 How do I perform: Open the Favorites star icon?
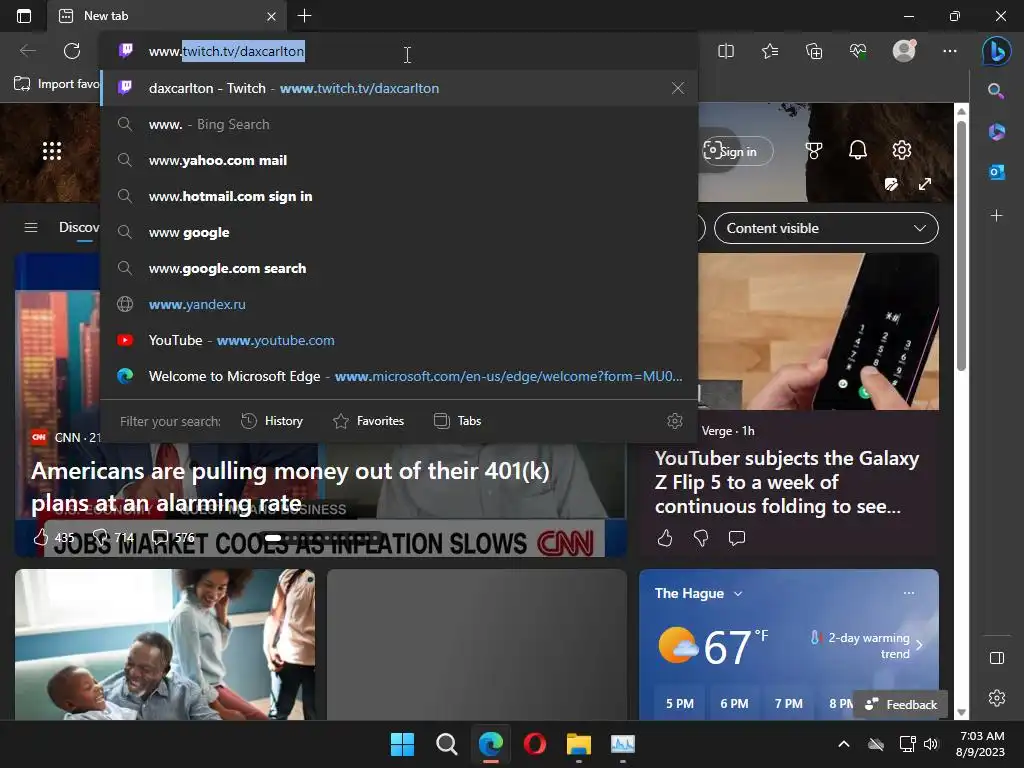[x=770, y=51]
